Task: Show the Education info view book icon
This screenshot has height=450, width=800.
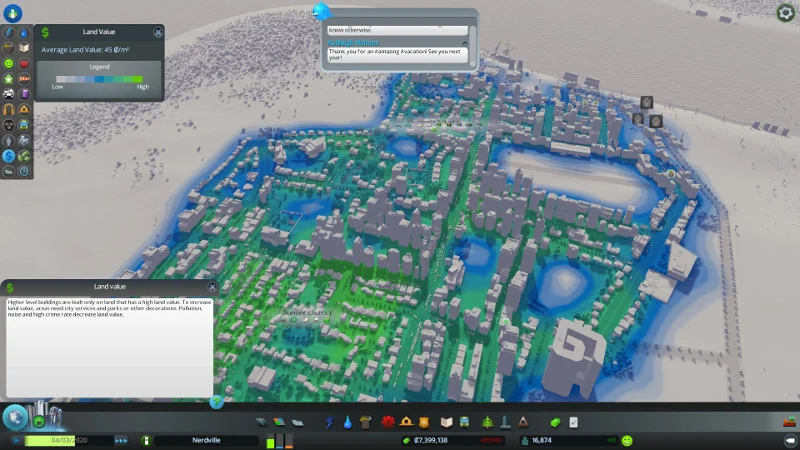Action: 24,48
